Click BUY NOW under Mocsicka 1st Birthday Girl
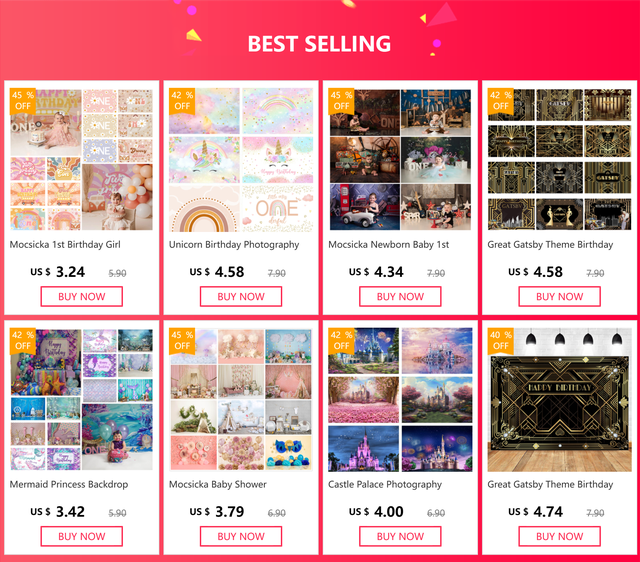Viewport: 640px width, 562px height. [82, 296]
